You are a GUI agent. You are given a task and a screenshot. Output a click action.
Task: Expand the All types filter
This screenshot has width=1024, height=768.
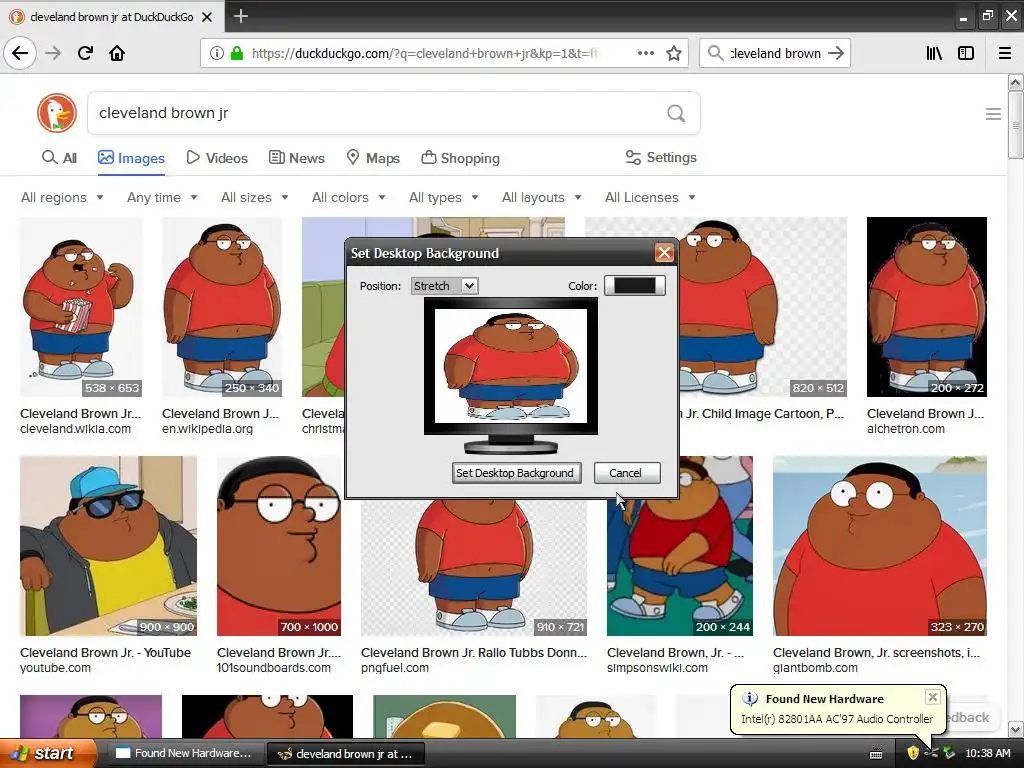(443, 197)
